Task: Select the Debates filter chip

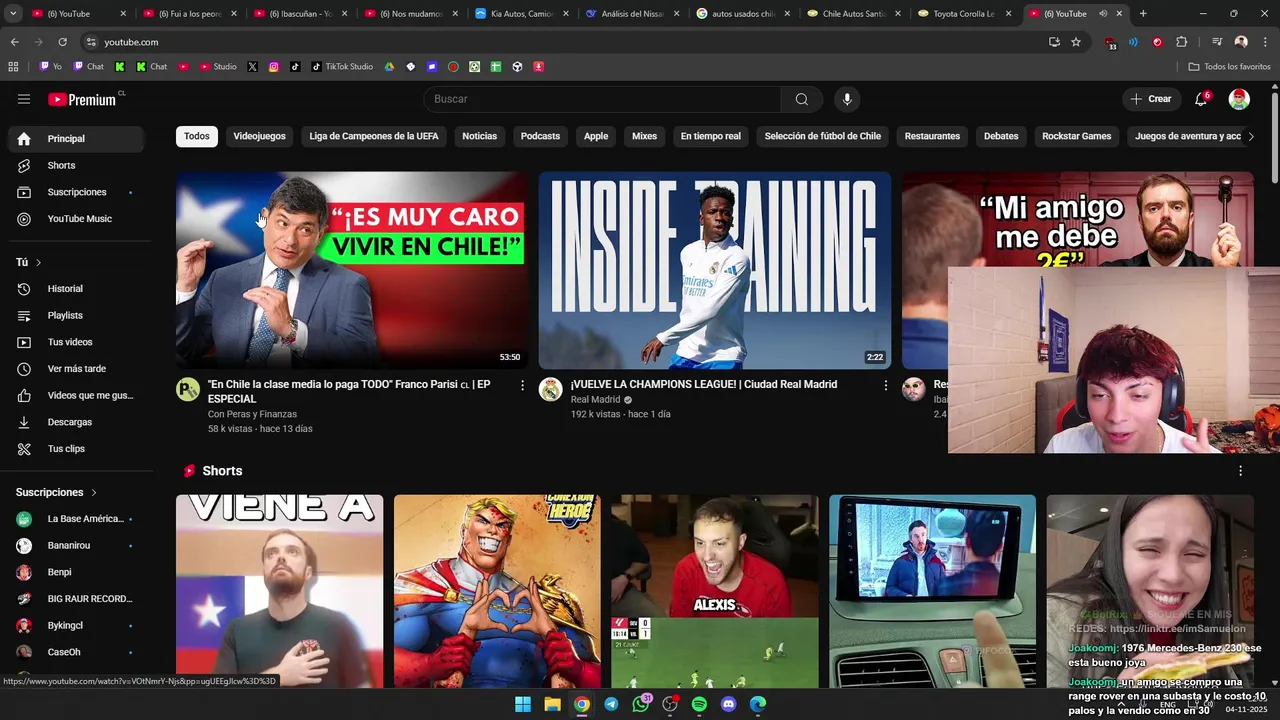Action: click(1001, 136)
